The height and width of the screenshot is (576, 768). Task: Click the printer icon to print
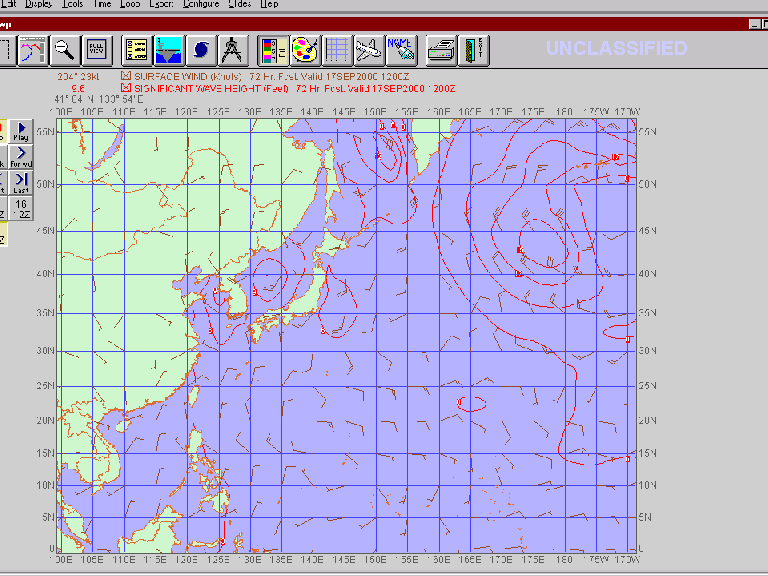441,49
